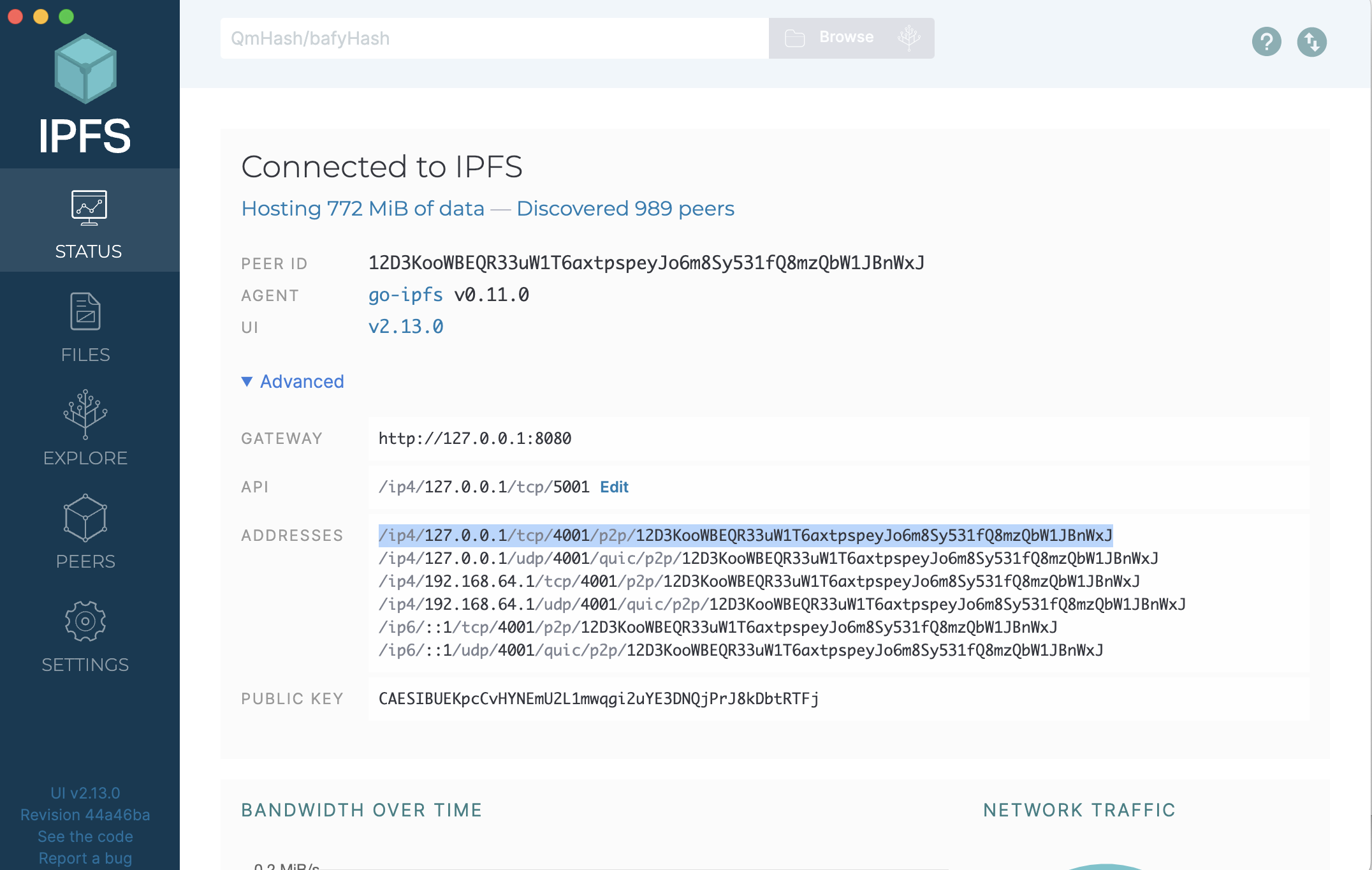1372x870 pixels.
Task: Open the See the code link
Action: (x=85, y=836)
